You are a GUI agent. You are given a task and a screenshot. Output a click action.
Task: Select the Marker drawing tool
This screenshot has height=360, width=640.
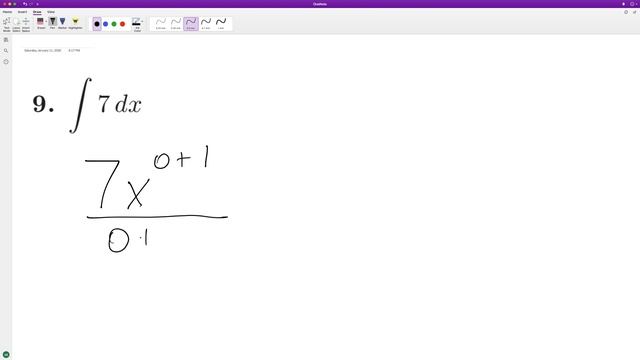(x=62, y=23)
